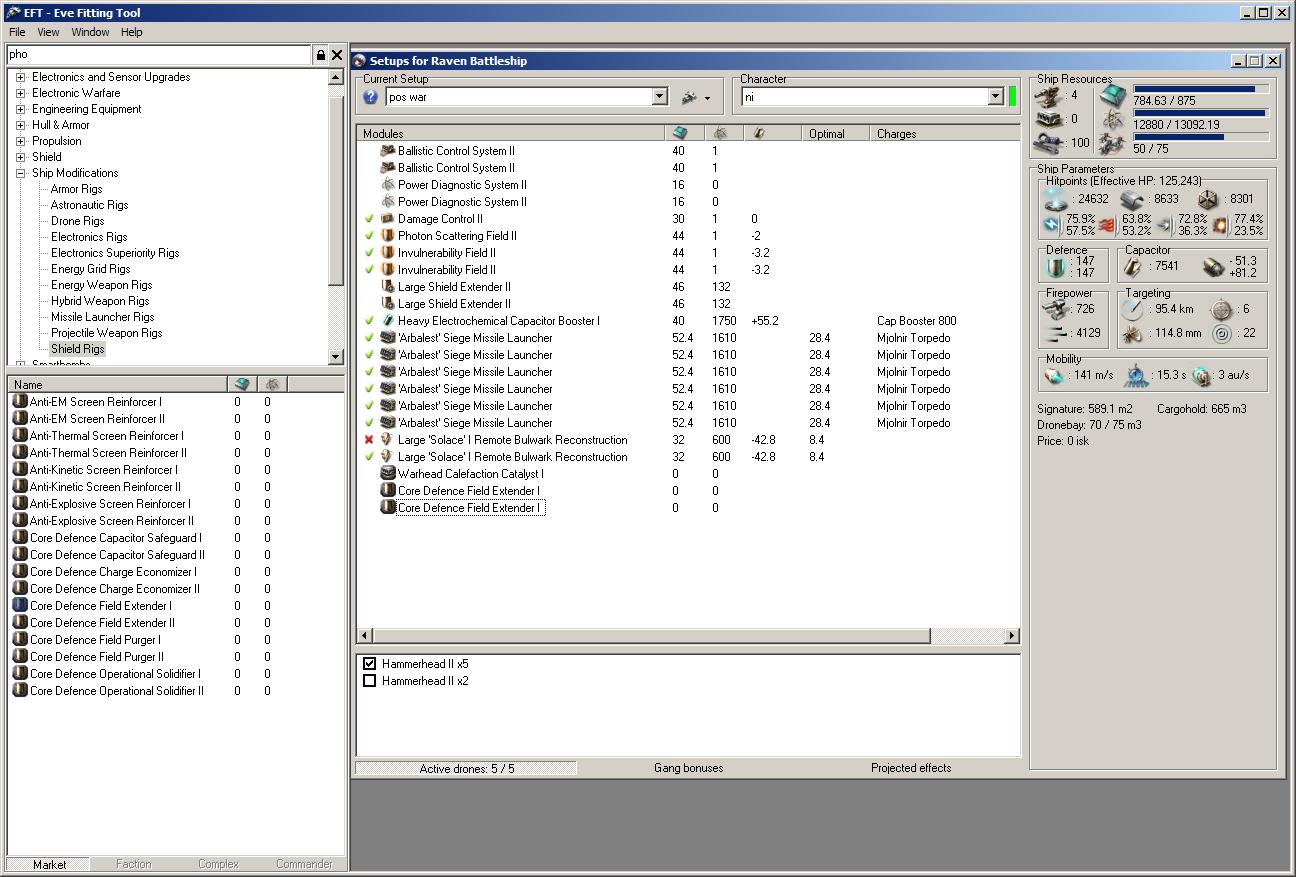This screenshot has height=877, width=1296.
Task: Toggle the Photon Scattering Field II state checkmark
Action: (369, 236)
